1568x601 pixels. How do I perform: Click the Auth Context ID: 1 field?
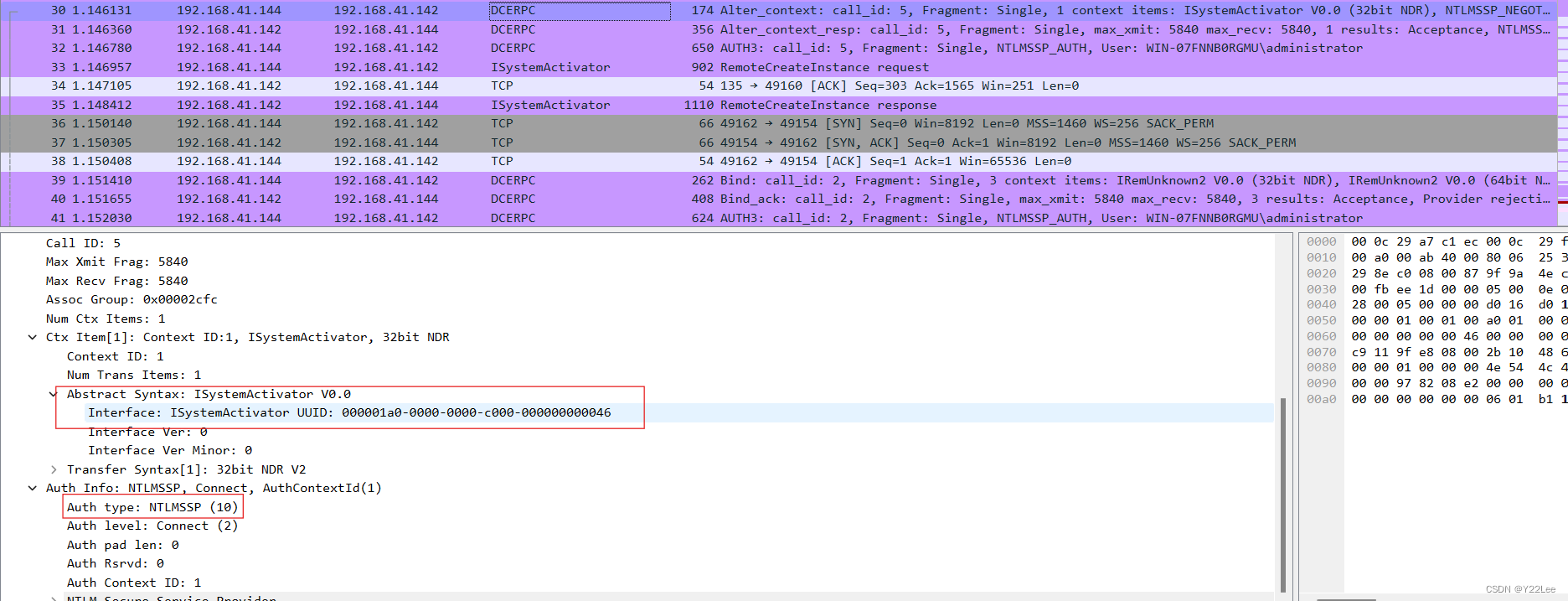pyautogui.click(x=134, y=583)
